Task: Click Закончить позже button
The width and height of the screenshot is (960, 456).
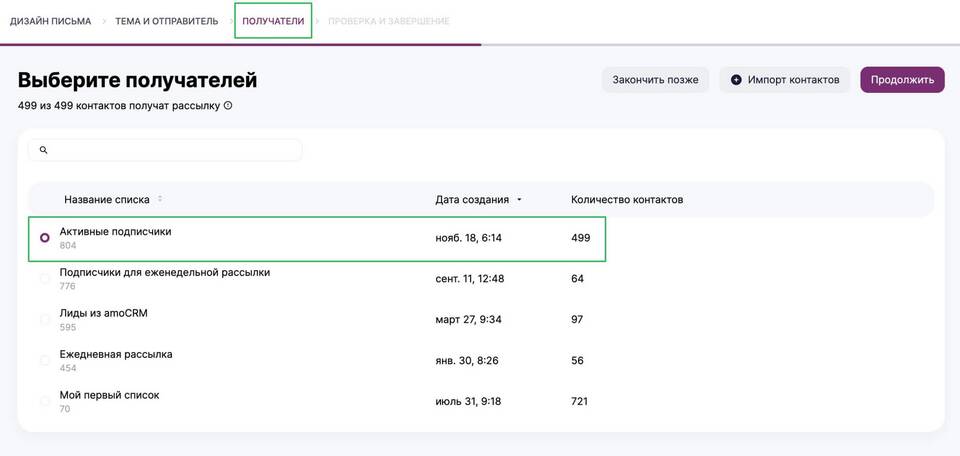Action: [655, 80]
